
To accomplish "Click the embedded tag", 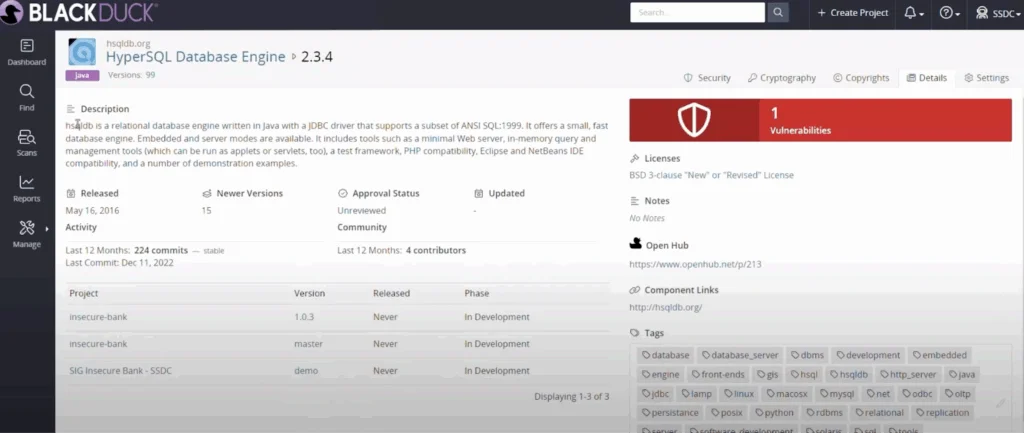I will (x=939, y=355).
